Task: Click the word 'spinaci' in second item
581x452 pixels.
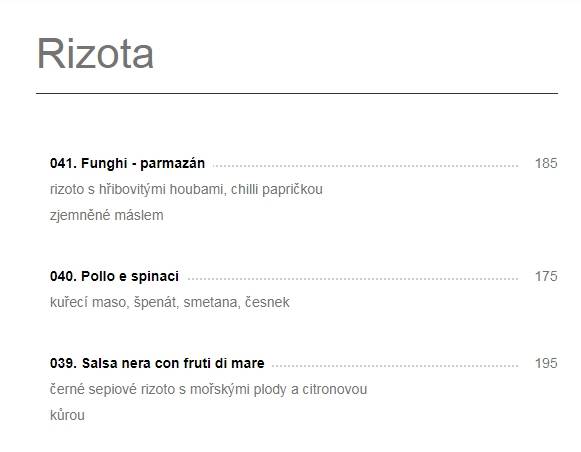Action: tap(155, 277)
